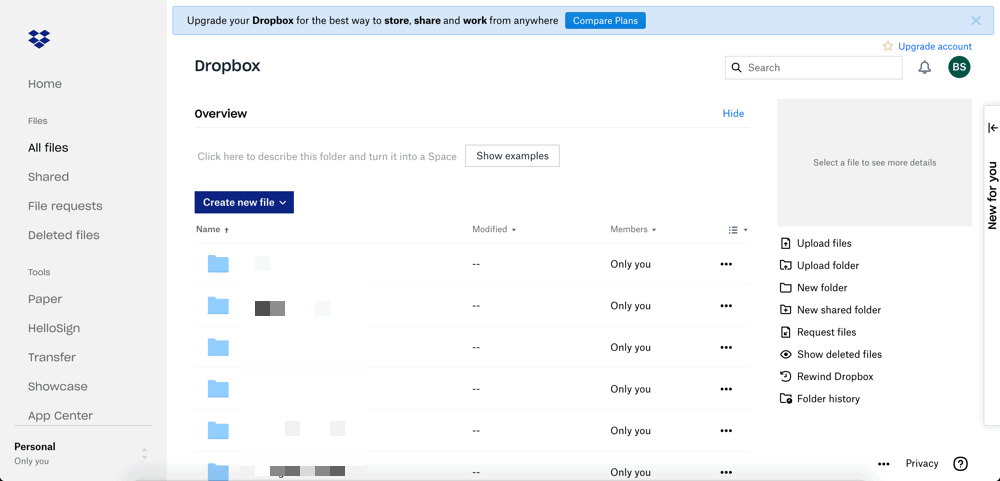Open the first folder row's ellipsis menu
Screen dimensions: 1000x481
[x=726, y=264]
